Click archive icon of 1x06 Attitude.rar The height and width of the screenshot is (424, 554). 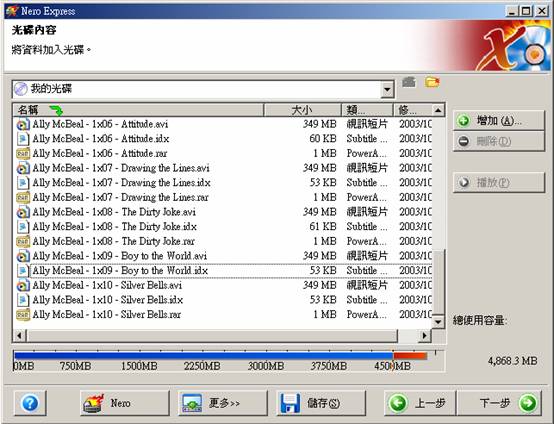click(23, 154)
